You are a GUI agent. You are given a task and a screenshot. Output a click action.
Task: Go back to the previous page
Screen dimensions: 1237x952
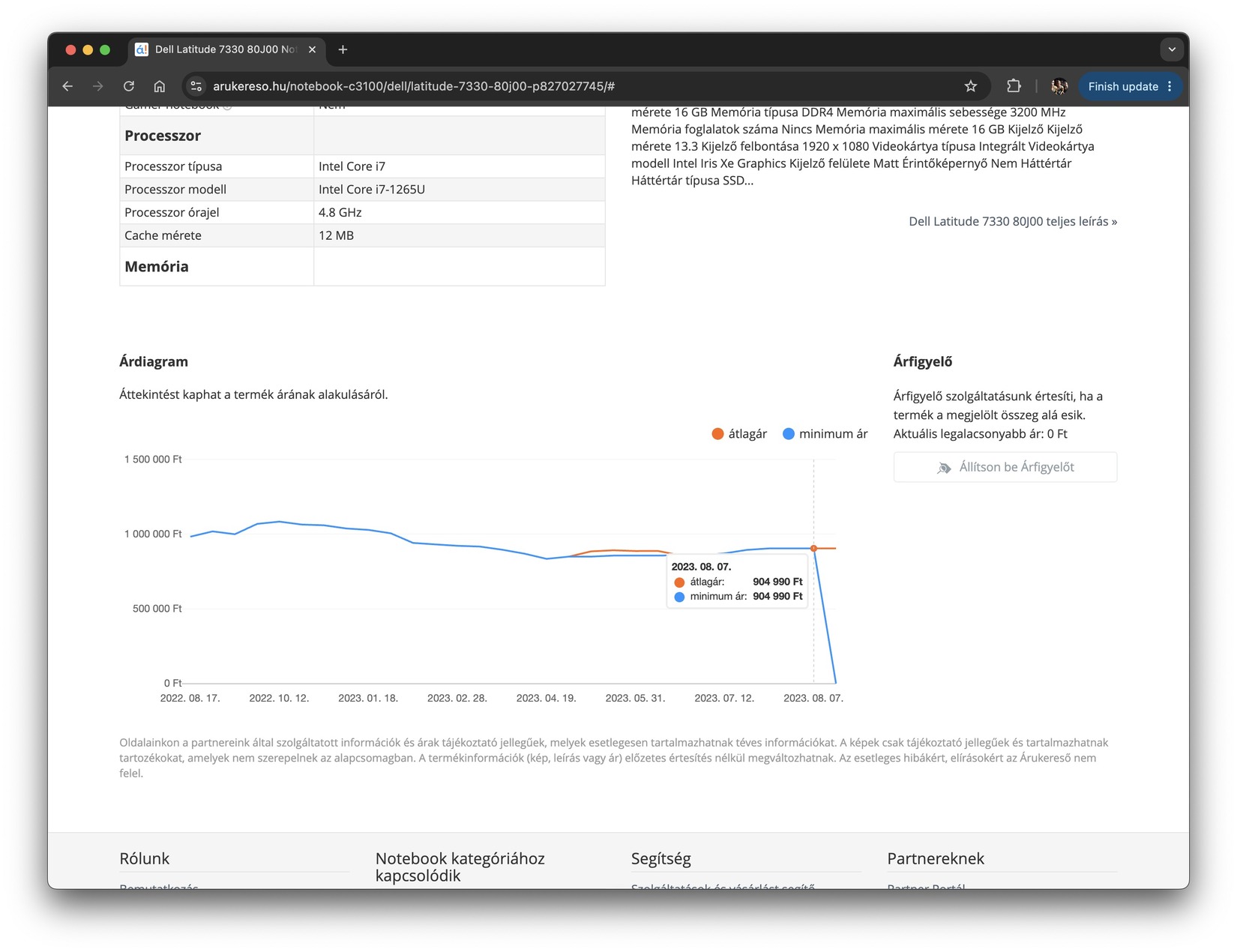pos(67,86)
